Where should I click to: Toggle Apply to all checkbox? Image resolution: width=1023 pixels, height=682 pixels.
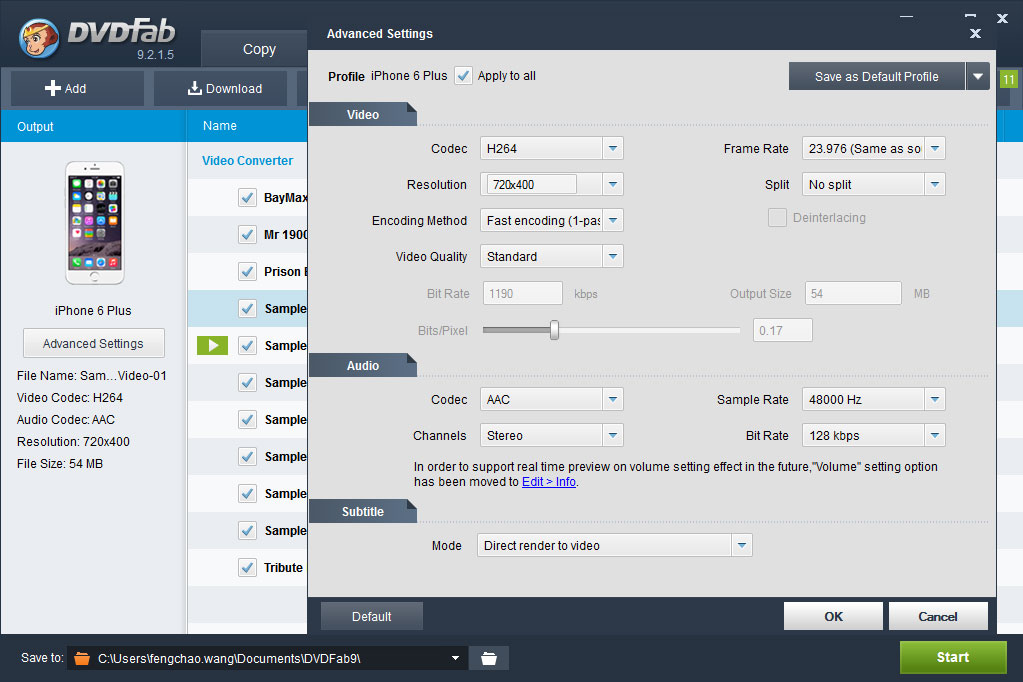pos(463,76)
